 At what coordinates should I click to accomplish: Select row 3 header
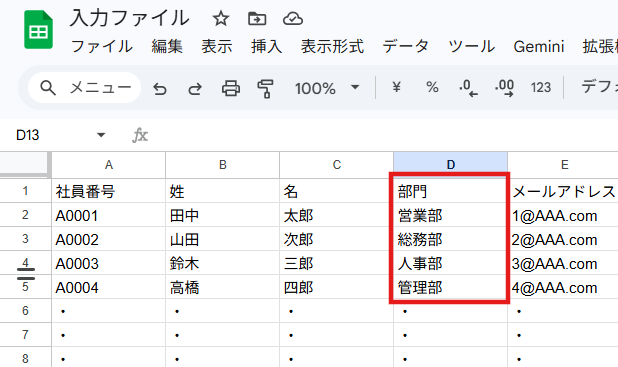26,239
